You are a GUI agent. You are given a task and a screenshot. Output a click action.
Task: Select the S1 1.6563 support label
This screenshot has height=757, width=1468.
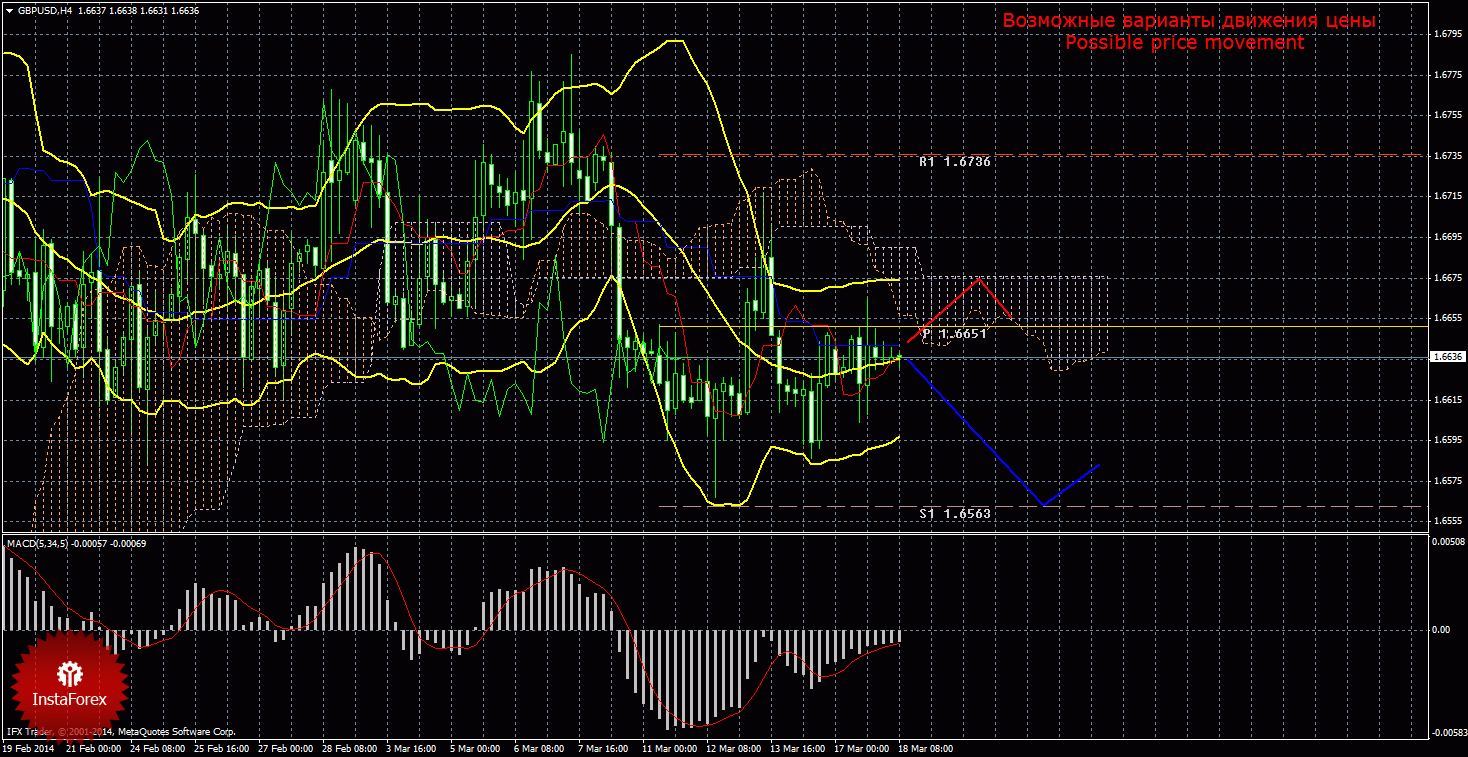[x=955, y=513]
